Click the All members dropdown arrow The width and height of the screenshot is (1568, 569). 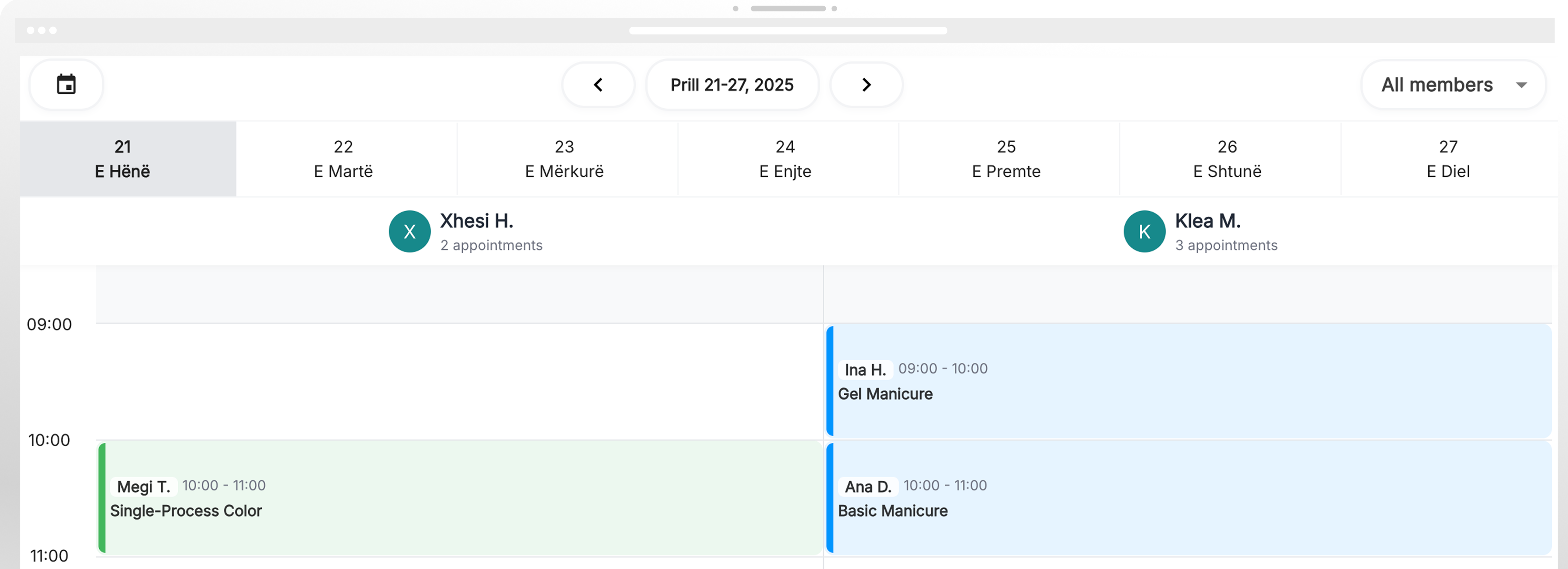pos(1521,85)
